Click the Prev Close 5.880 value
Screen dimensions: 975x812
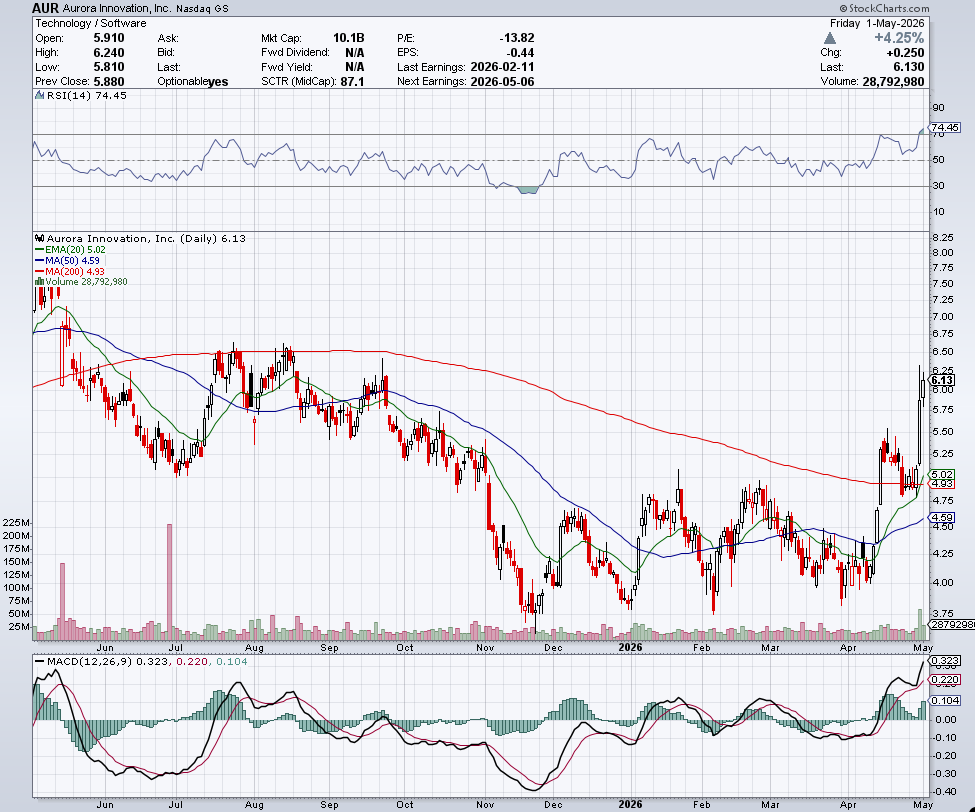109,81
